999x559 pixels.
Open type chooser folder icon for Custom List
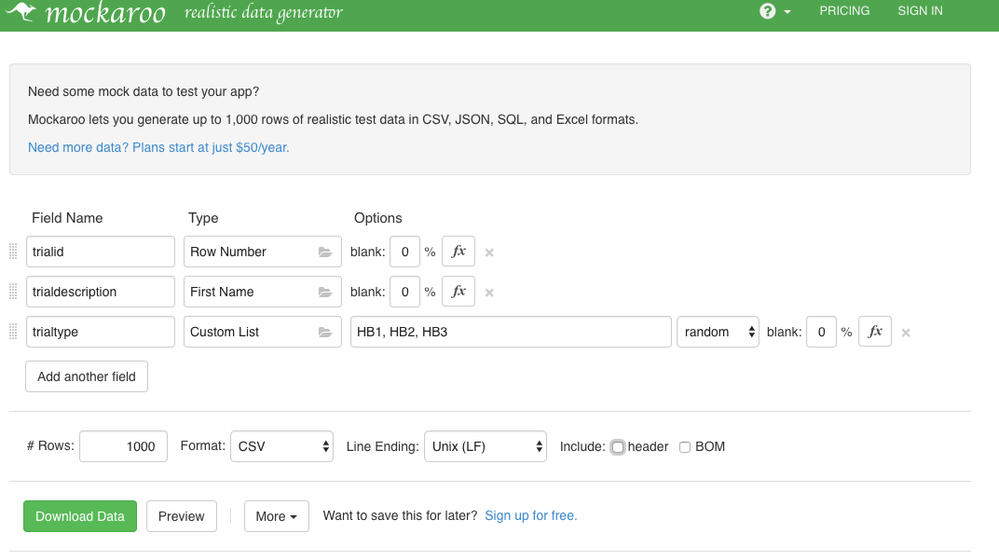click(325, 332)
